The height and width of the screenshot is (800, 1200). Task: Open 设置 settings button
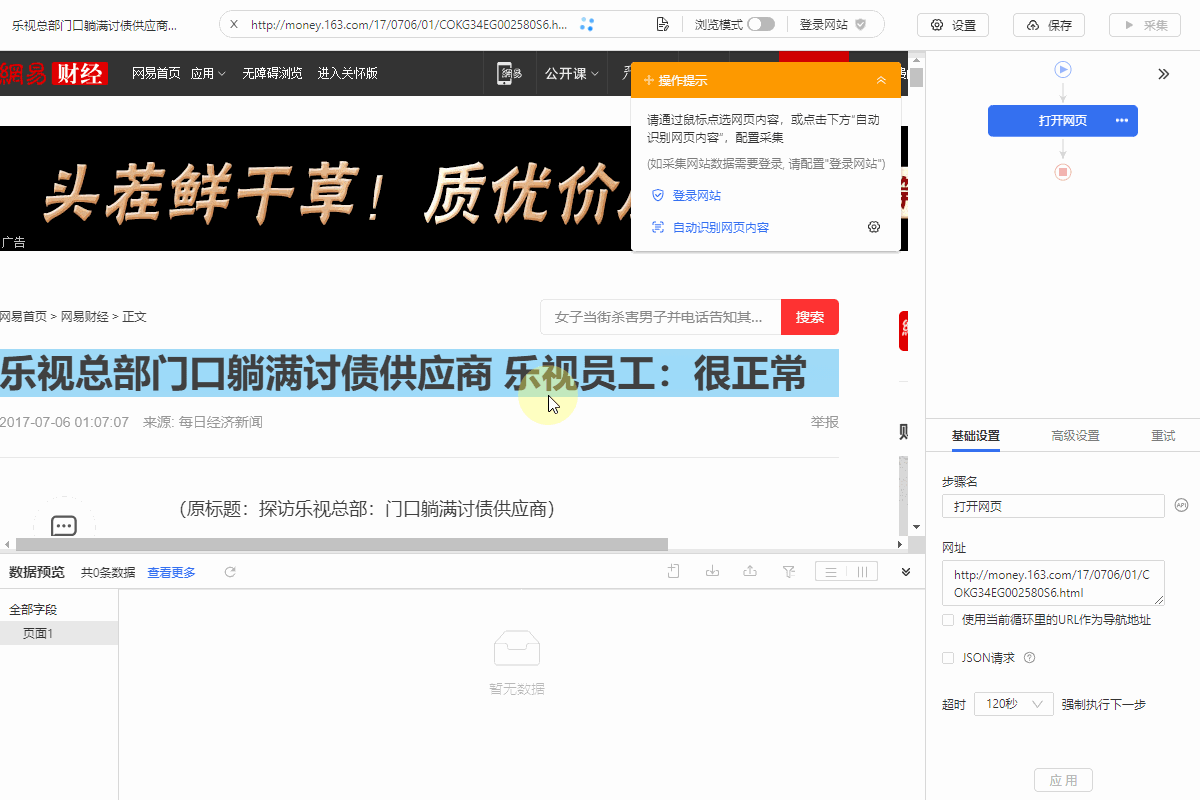(x=953, y=25)
